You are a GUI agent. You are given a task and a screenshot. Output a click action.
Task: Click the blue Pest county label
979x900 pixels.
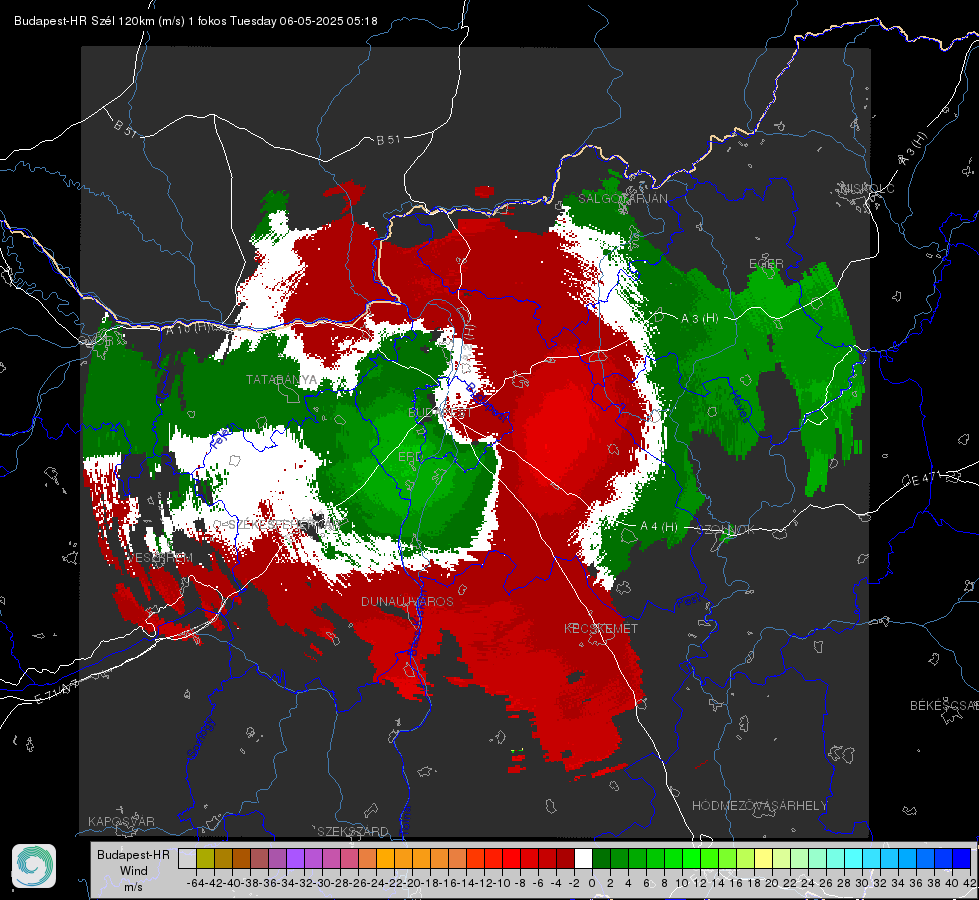coord(689,601)
